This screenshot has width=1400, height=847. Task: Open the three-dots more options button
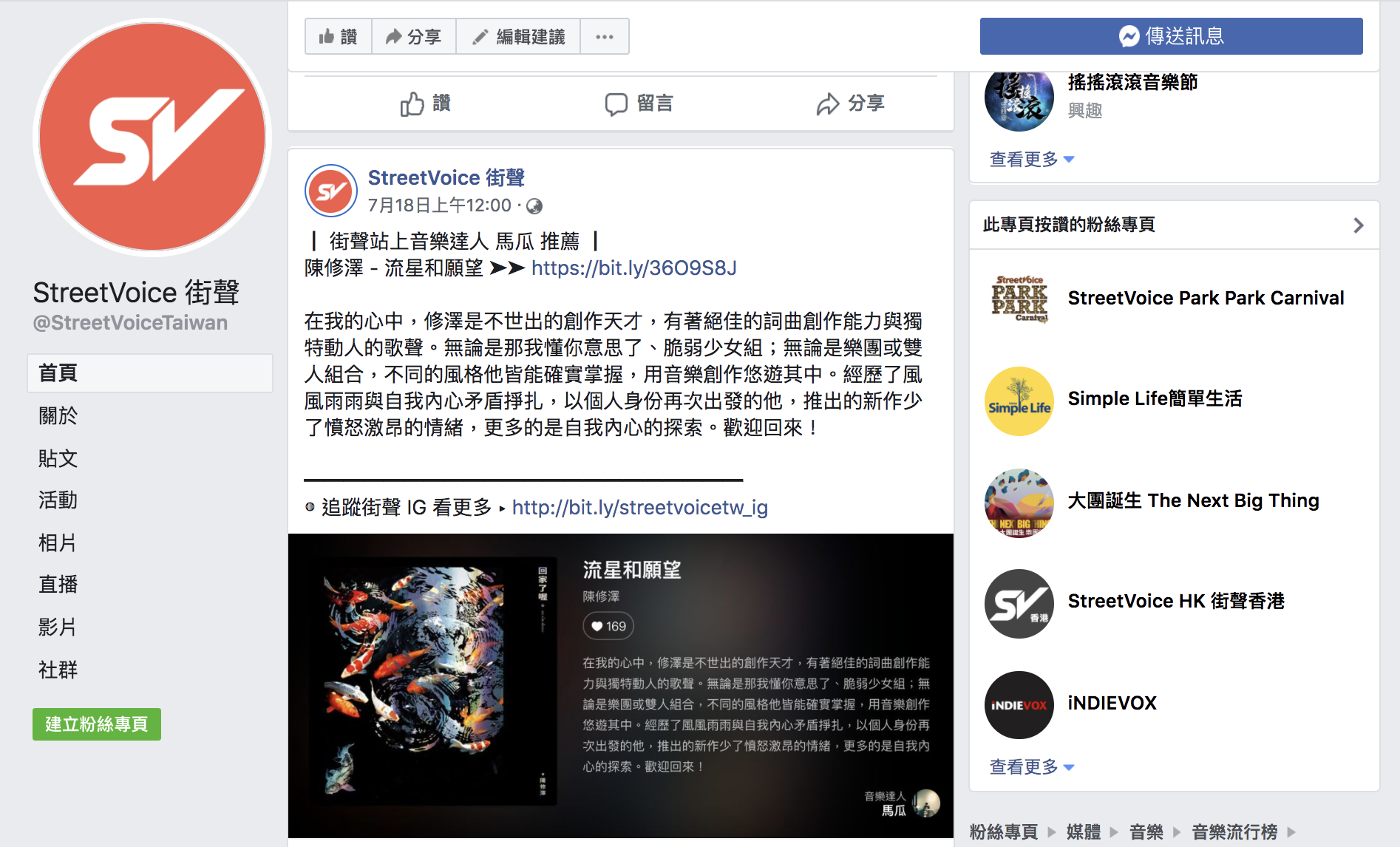click(605, 36)
